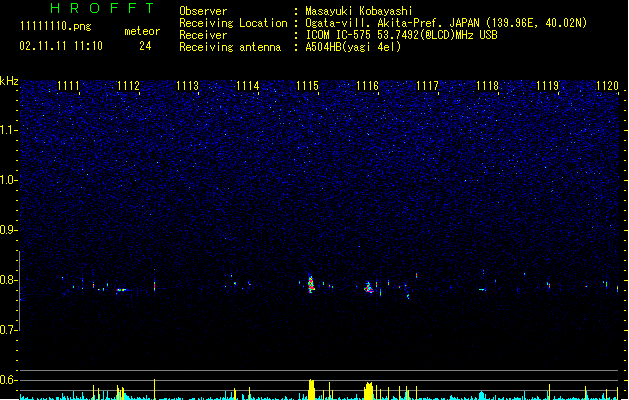Click the kHz axis unit label
This screenshot has width=629, height=400.
point(9,81)
